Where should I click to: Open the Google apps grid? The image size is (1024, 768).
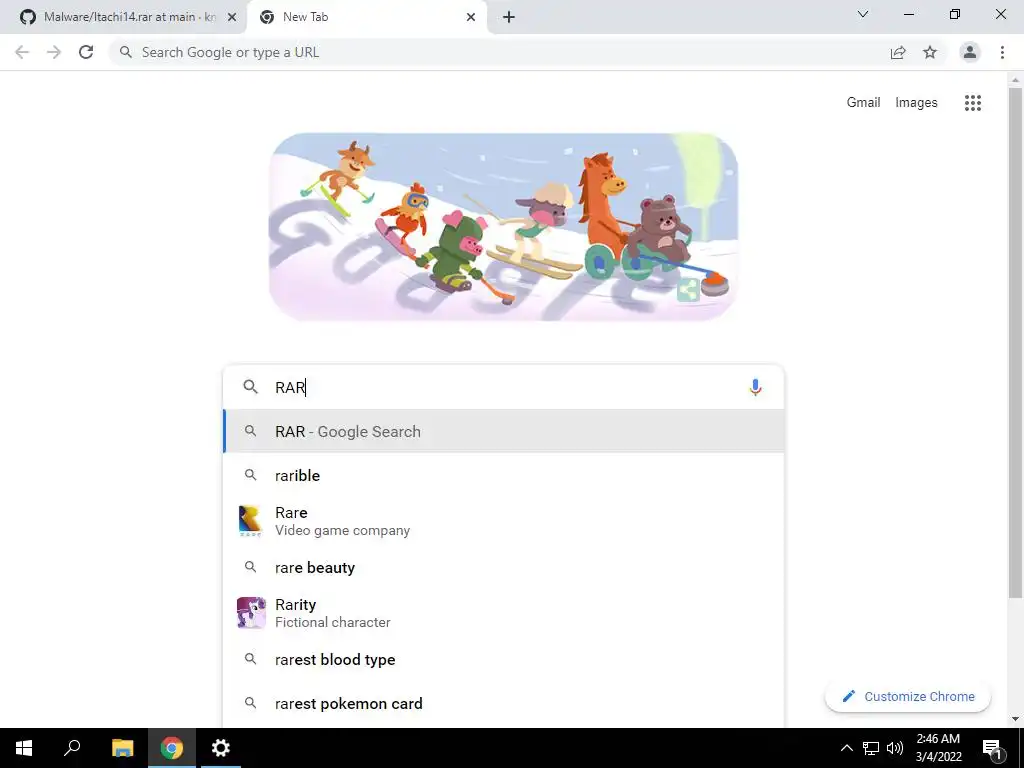[973, 103]
